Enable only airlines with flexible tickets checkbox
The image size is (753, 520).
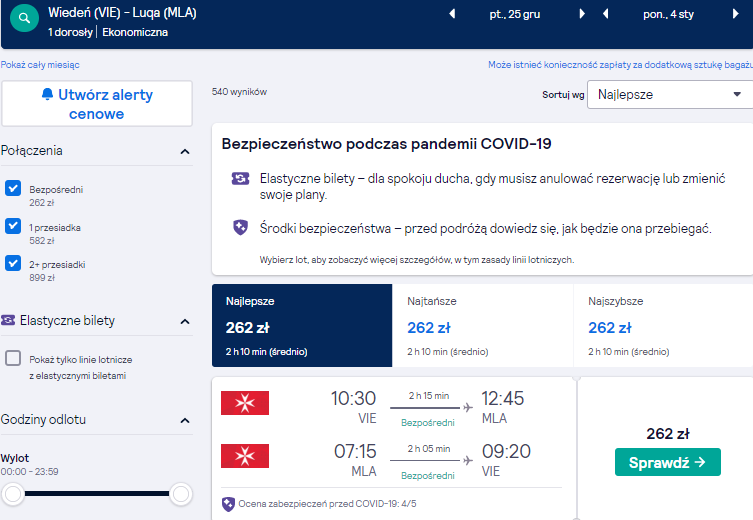tap(13, 358)
